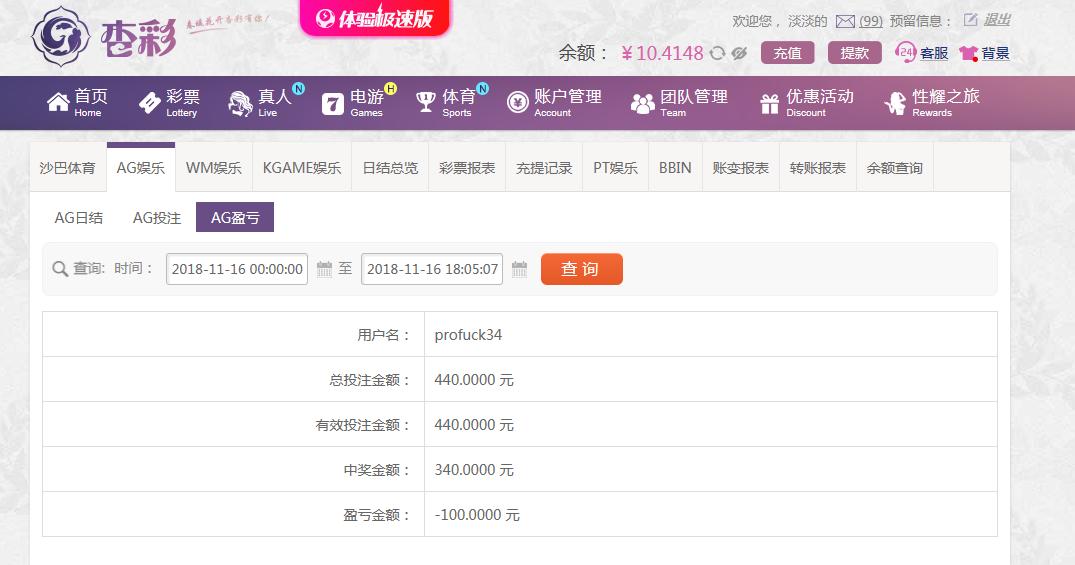Click the balance amount ¥10.4148
Image resolution: width=1075 pixels, height=565 pixels.
click(x=662, y=53)
